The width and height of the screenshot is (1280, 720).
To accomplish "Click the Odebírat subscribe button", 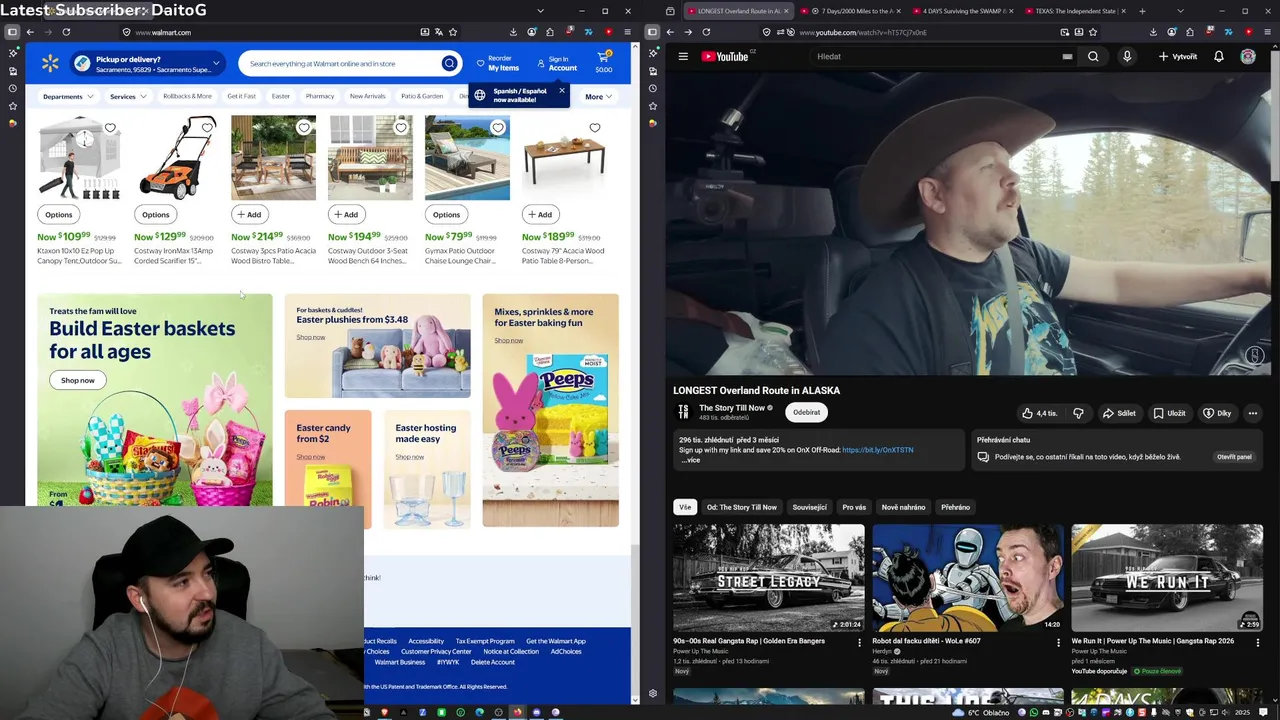I will tap(806, 412).
